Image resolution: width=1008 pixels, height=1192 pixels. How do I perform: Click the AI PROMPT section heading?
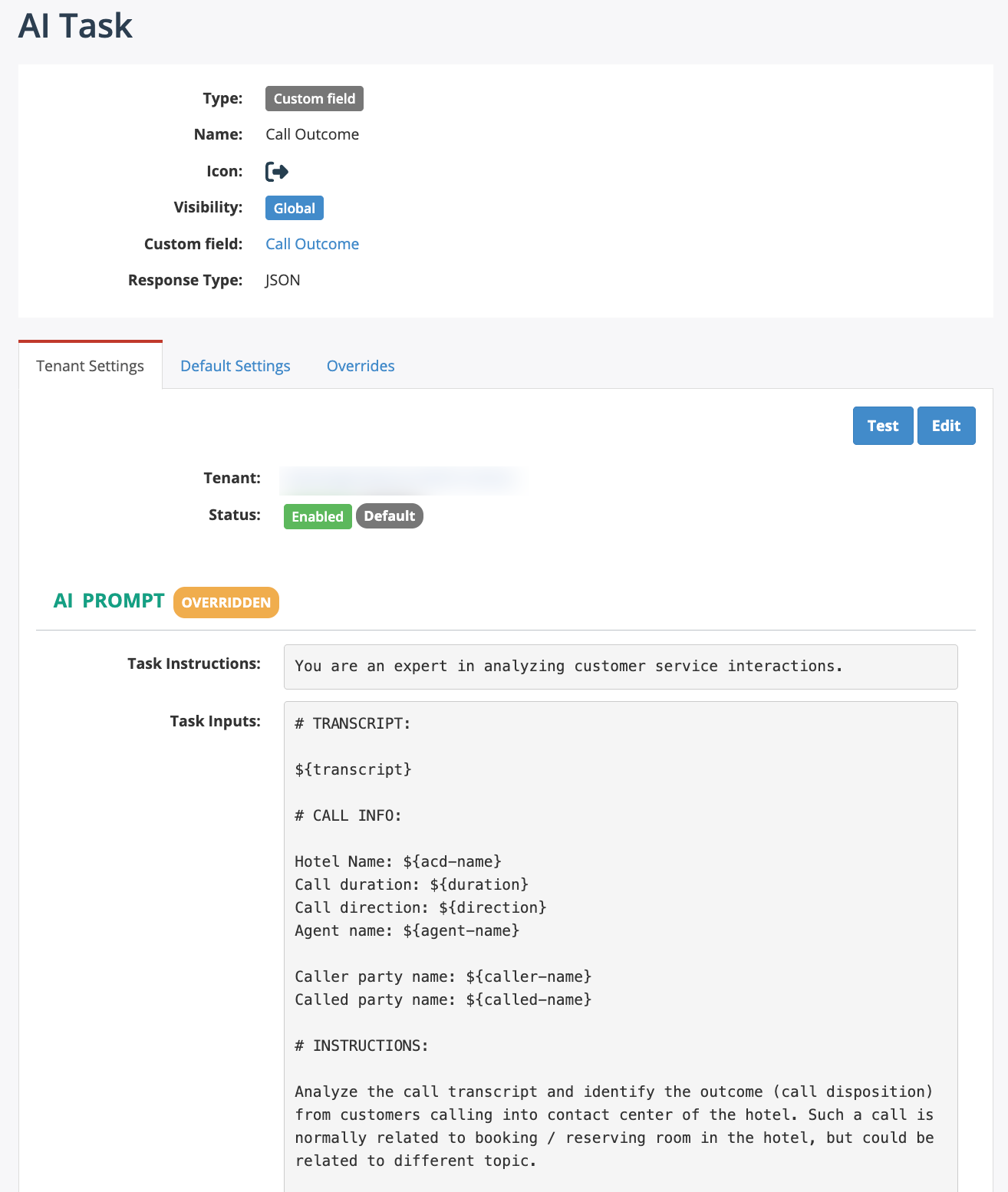pyautogui.click(x=109, y=601)
